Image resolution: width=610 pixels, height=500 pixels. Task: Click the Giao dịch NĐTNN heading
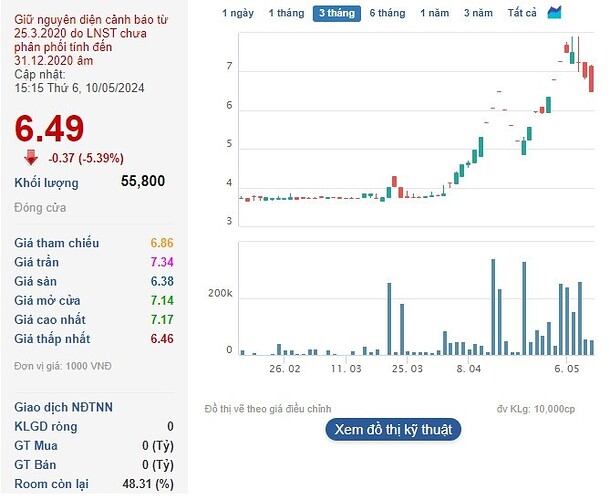click(x=63, y=407)
